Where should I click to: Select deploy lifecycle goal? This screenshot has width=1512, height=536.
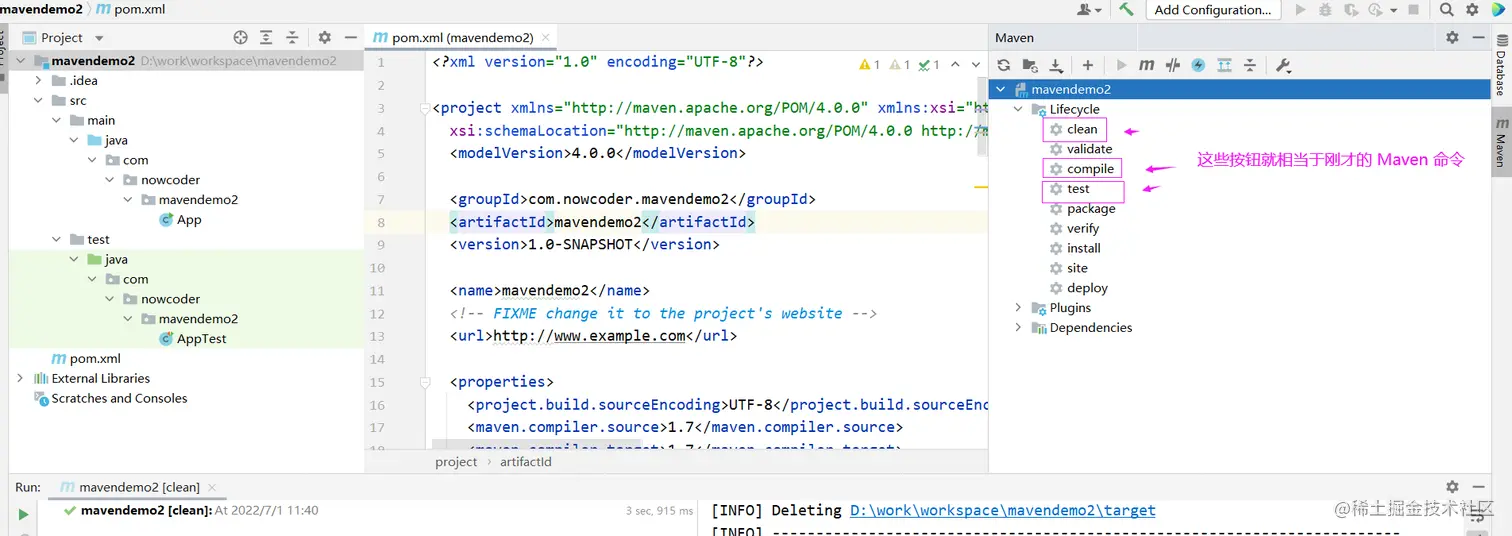tap(1078, 288)
